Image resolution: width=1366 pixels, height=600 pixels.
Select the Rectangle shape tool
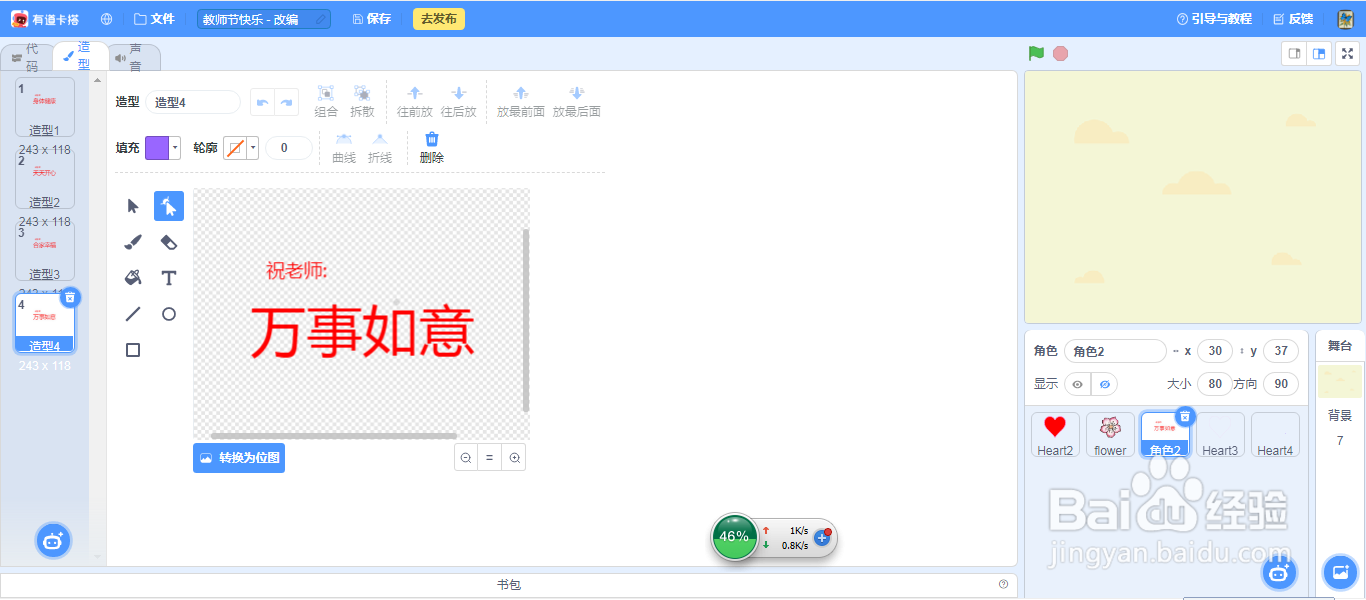(x=132, y=349)
